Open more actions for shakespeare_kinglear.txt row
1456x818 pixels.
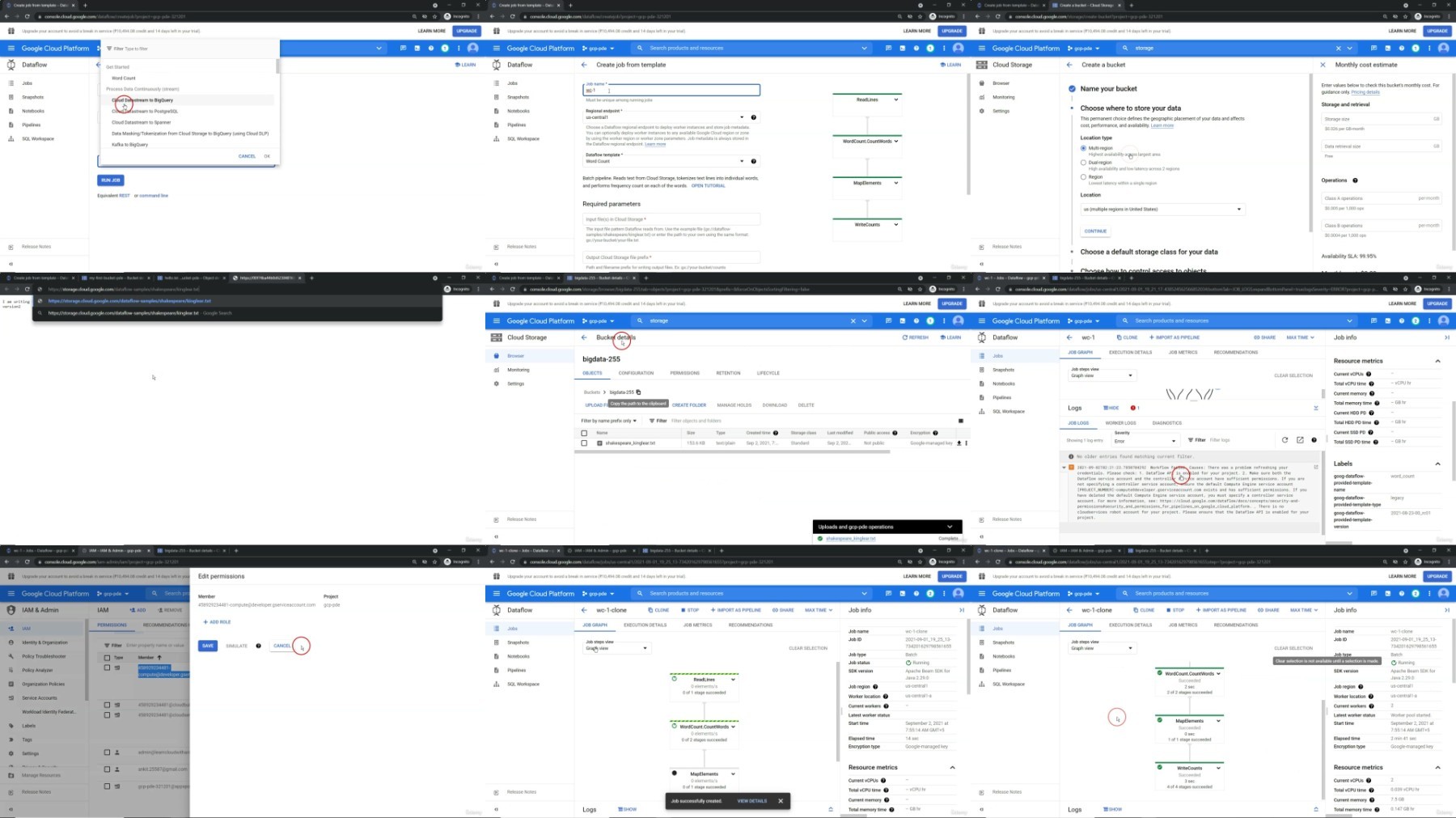[966, 443]
